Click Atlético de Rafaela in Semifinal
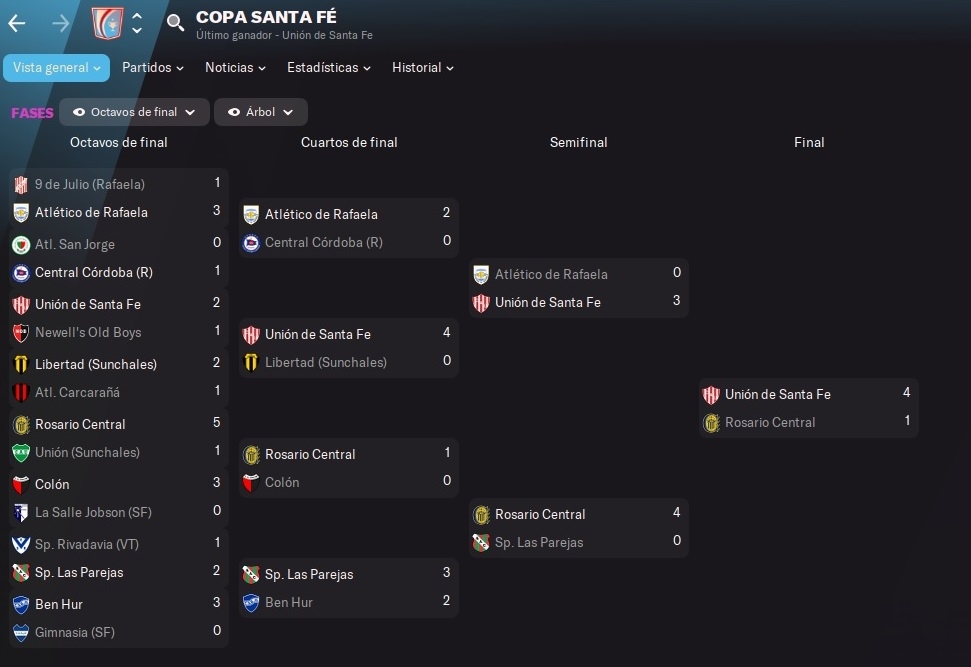Viewport: 971px width, 667px height. (551, 274)
